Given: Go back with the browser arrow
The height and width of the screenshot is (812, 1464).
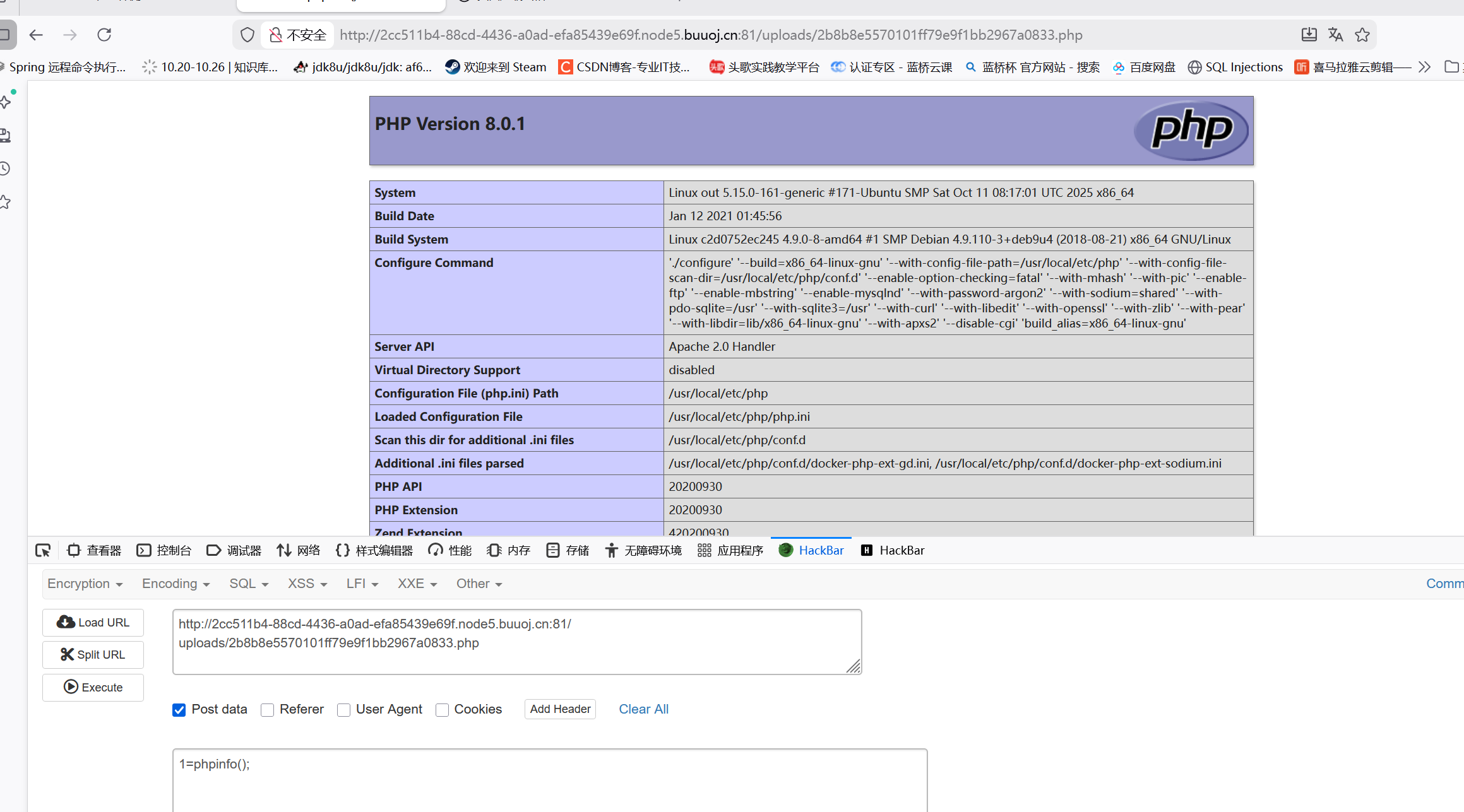Looking at the screenshot, I should 36,35.
